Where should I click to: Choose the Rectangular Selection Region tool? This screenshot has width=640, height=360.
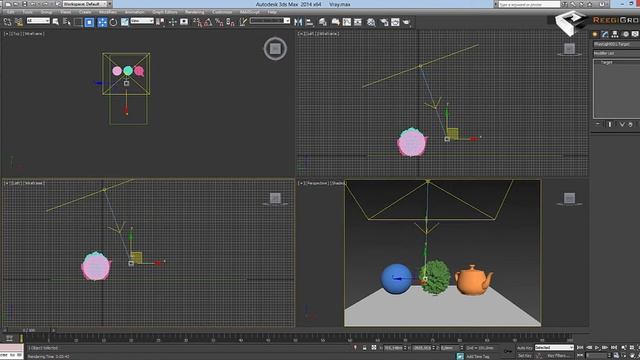(x=78, y=22)
